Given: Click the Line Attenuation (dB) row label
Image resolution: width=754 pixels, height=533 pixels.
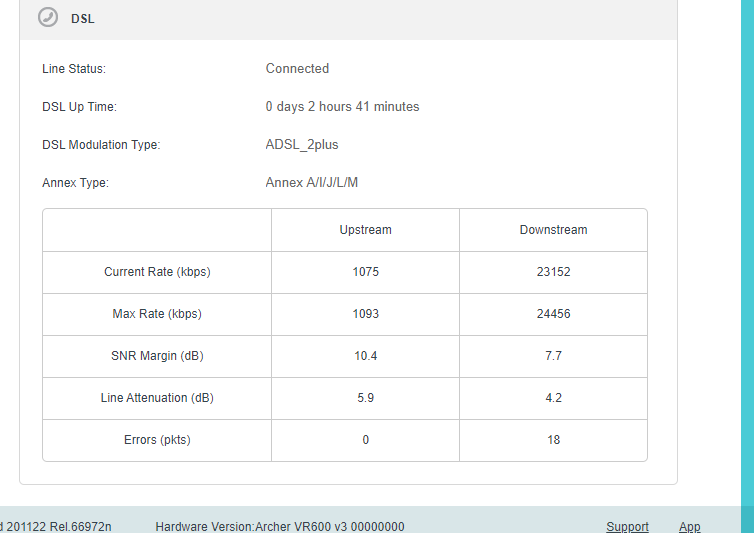Looking at the screenshot, I should pyautogui.click(x=157, y=398).
